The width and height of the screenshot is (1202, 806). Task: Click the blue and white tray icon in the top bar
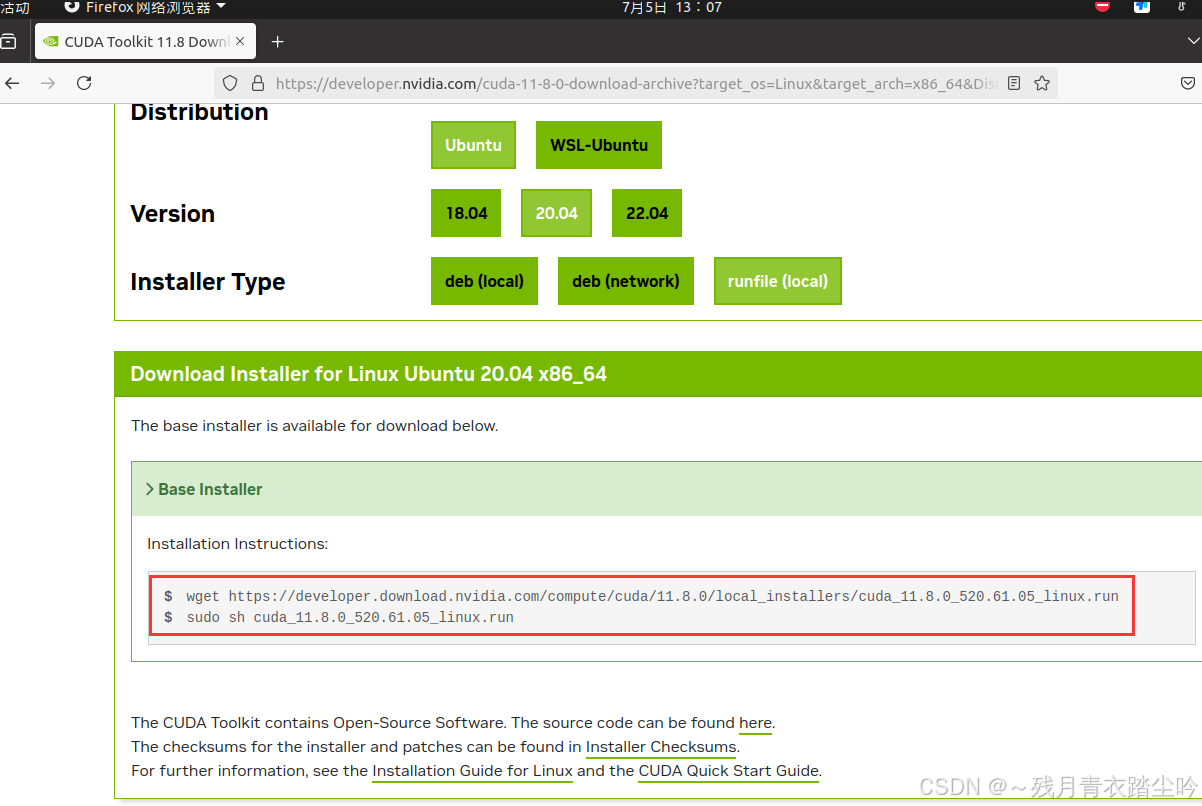tap(1142, 7)
